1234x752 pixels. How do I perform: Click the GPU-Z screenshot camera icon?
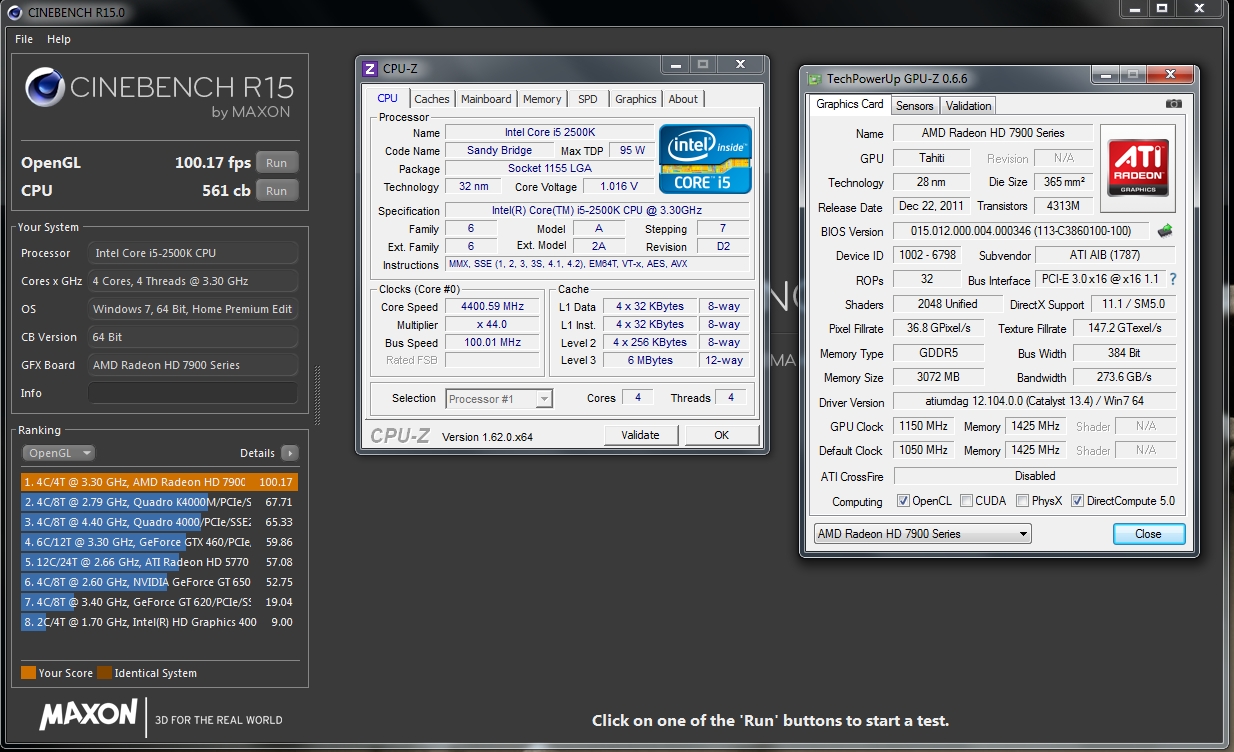click(x=1174, y=104)
